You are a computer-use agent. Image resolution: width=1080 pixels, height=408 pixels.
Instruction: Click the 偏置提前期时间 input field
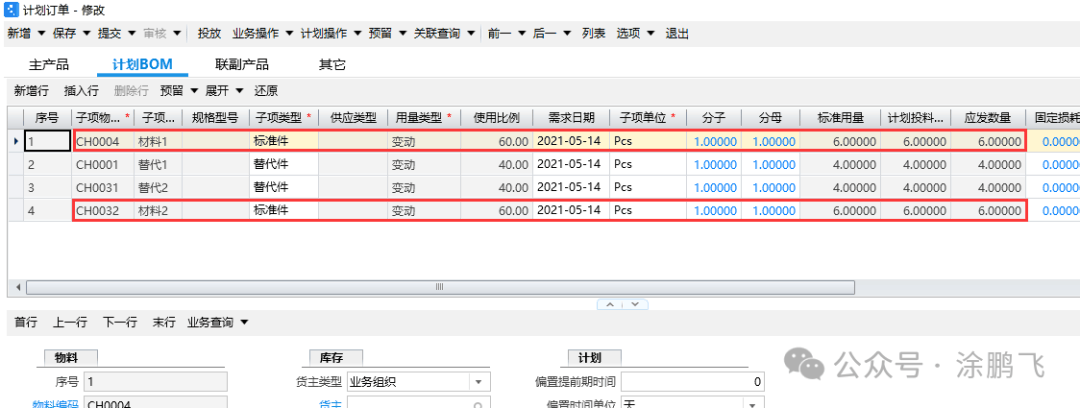click(694, 381)
